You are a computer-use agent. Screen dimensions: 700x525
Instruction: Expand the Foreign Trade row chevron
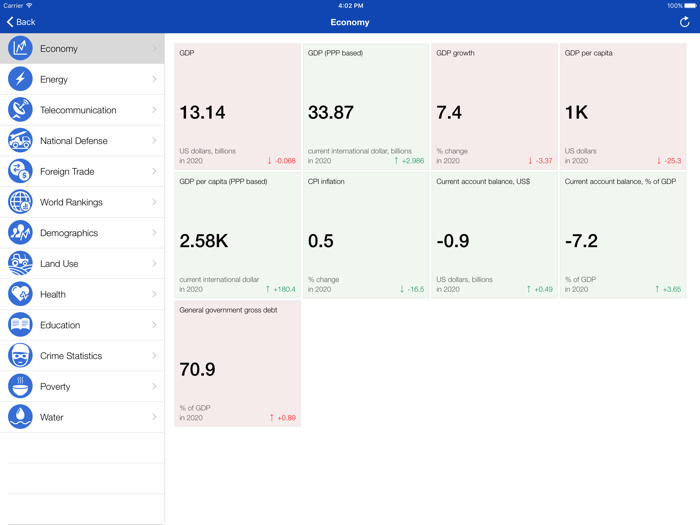(x=154, y=171)
